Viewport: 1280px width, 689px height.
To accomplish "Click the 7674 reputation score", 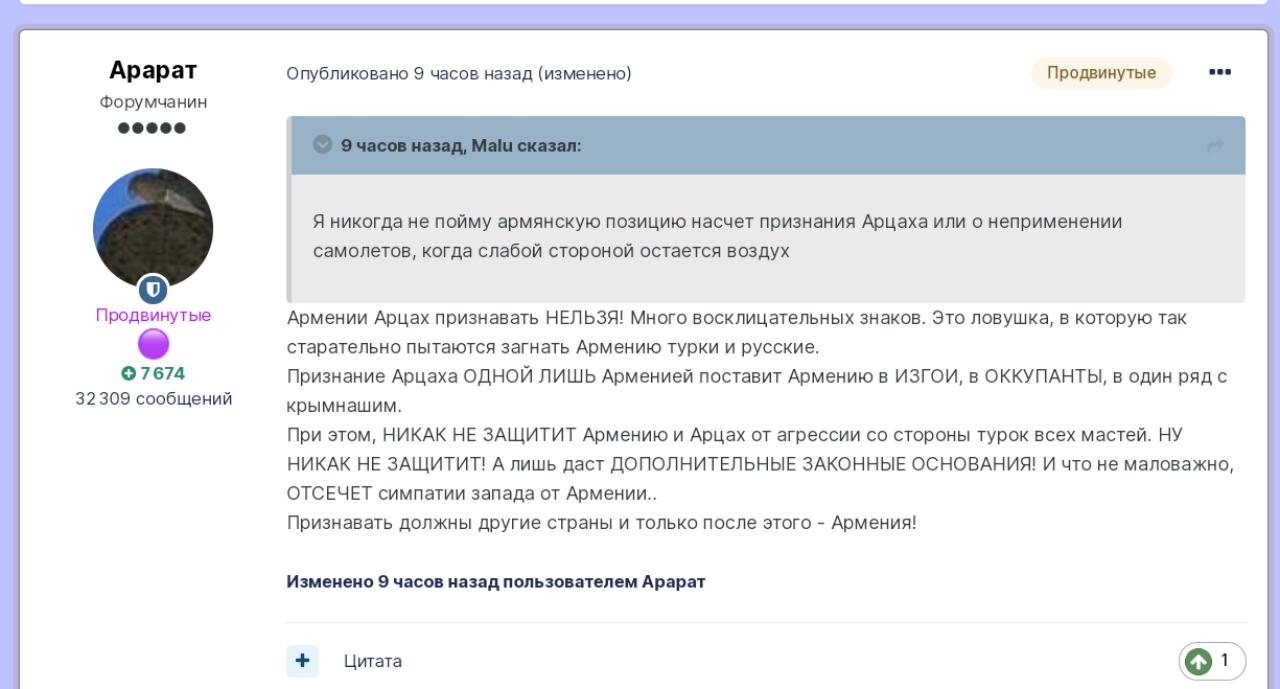I will pyautogui.click(x=162, y=374).
